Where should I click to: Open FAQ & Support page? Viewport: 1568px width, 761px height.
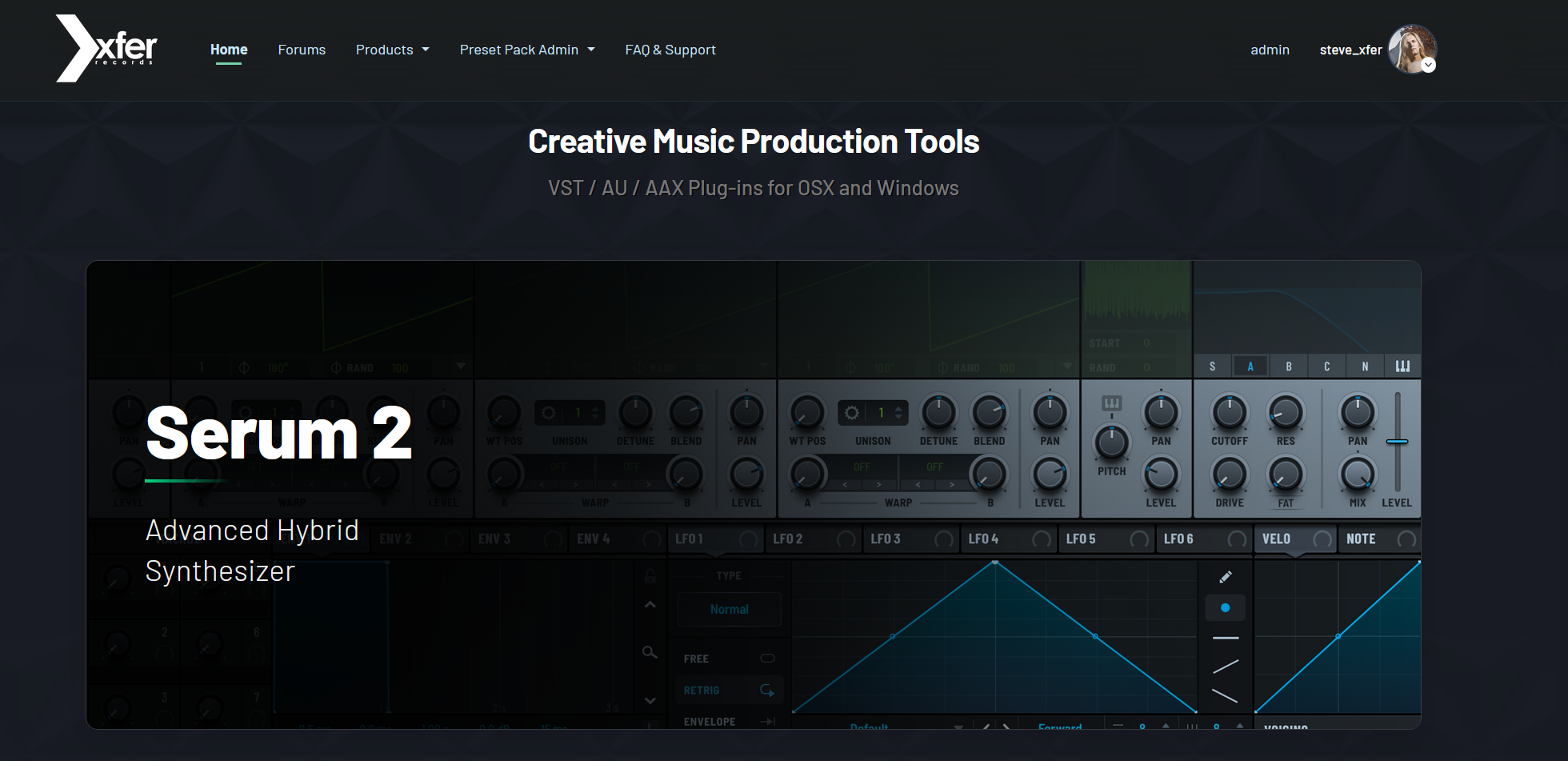(670, 50)
